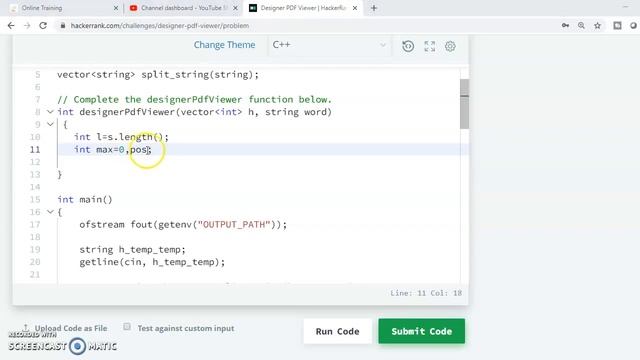Click the 'Line: 11 Col: 18' status text
Viewport: 640px width, 360px height.
426,293
